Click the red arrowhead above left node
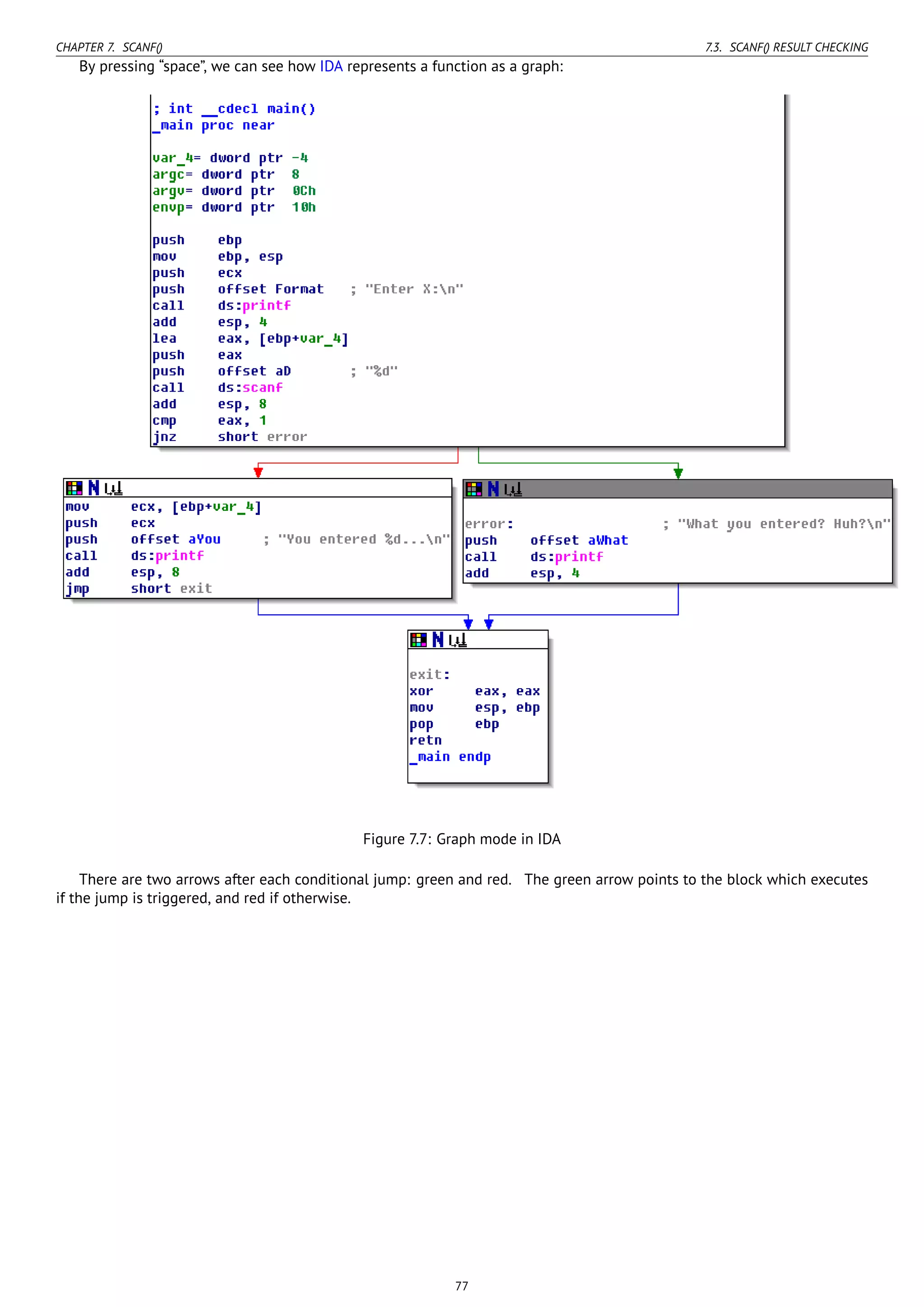924x1307 pixels. [x=259, y=472]
